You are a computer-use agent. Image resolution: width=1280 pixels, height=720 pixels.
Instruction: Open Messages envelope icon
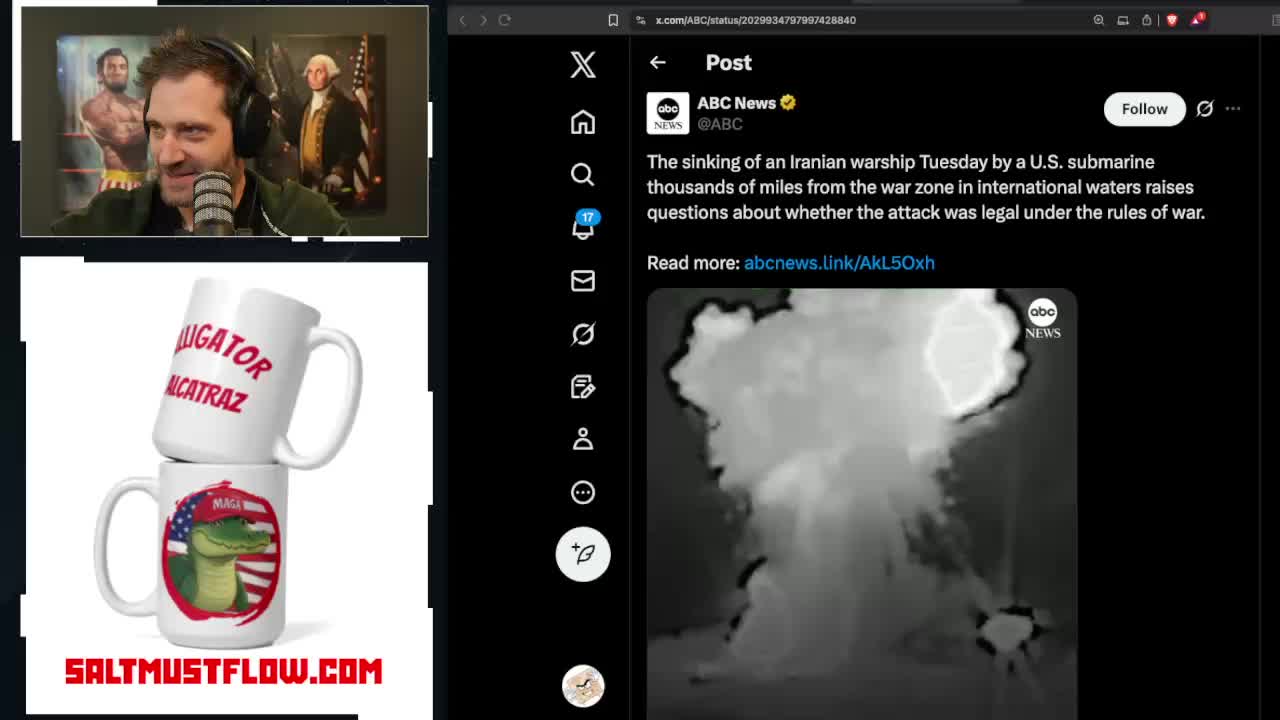click(583, 281)
